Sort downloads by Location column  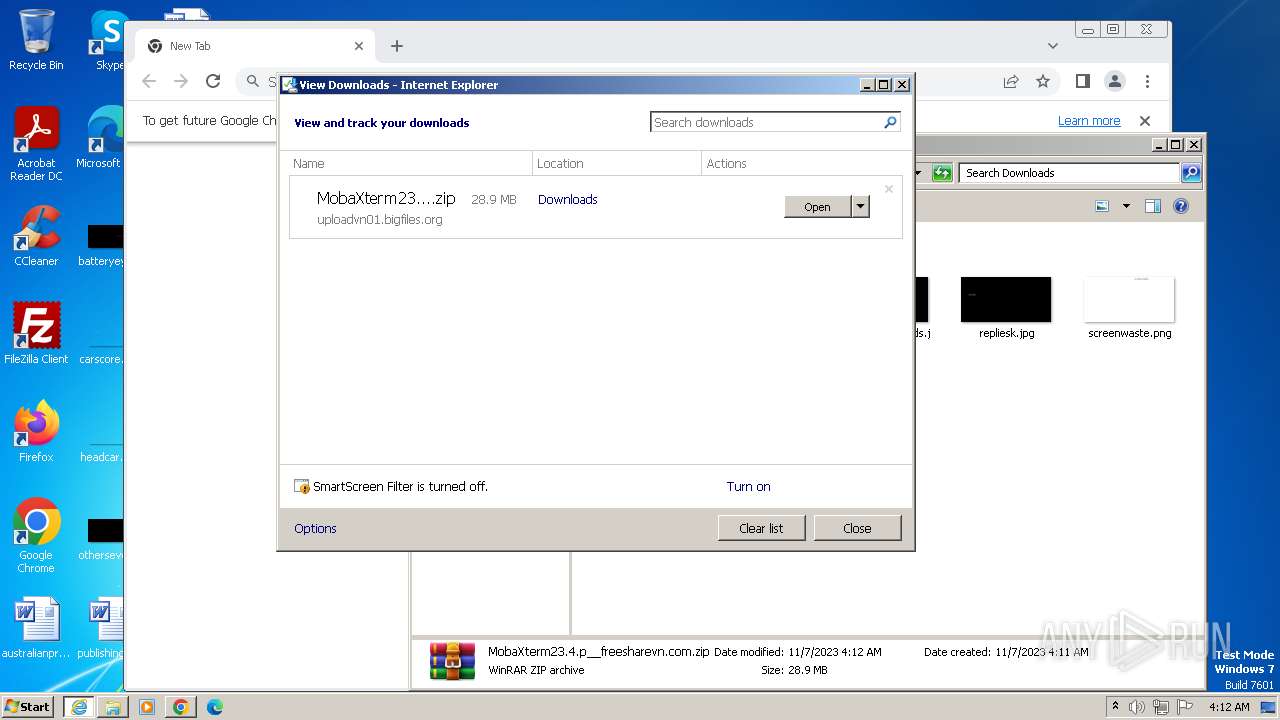pyautogui.click(x=617, y=163)
